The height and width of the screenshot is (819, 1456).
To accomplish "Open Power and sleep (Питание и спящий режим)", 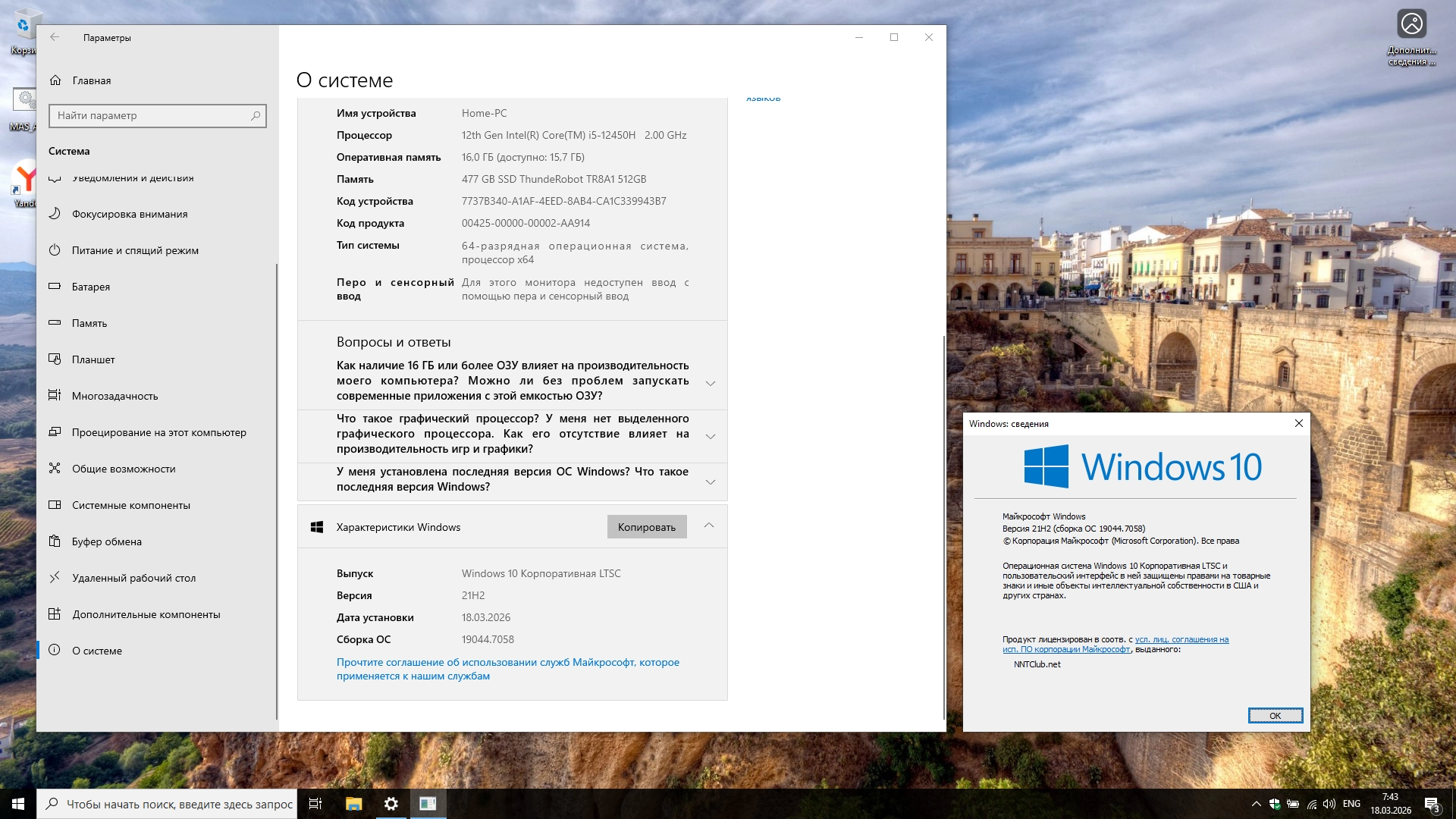I will click(x=135, y=250).
